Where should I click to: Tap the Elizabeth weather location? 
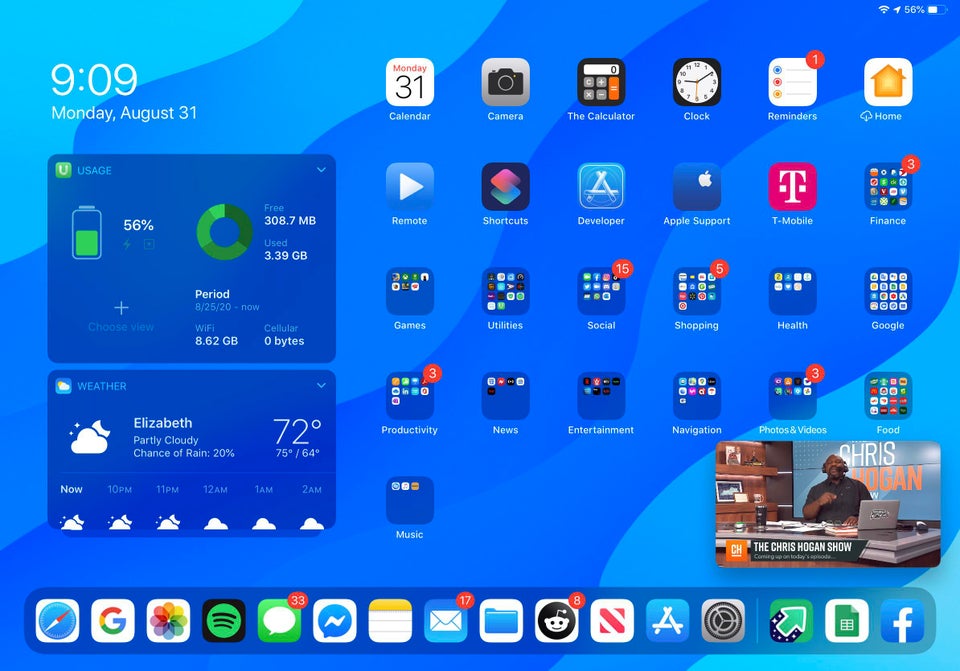click(163, 423)
